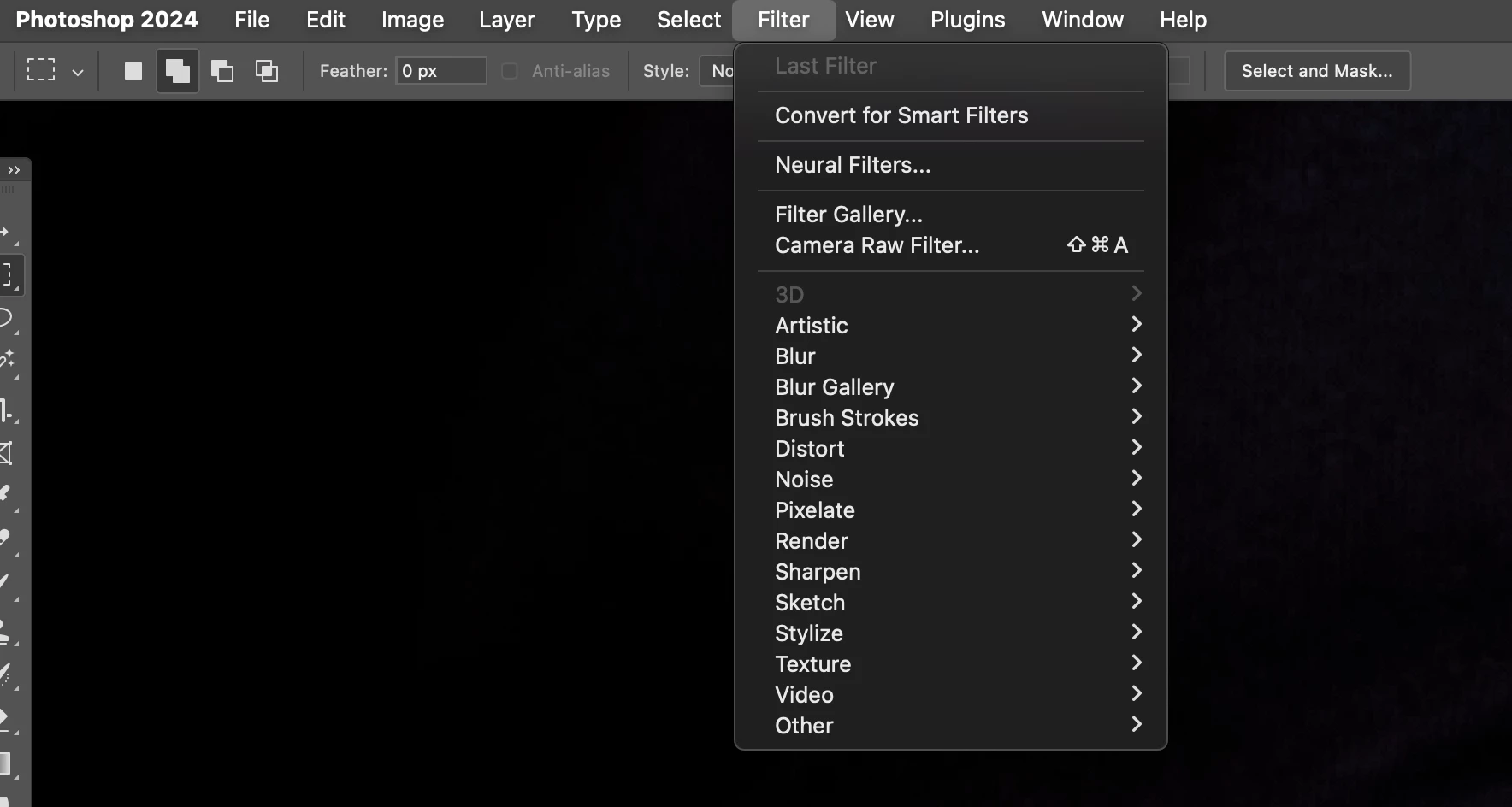This screenshot has width=1512, height=807.
Task: Open the View menu
Action: [870, 20]
